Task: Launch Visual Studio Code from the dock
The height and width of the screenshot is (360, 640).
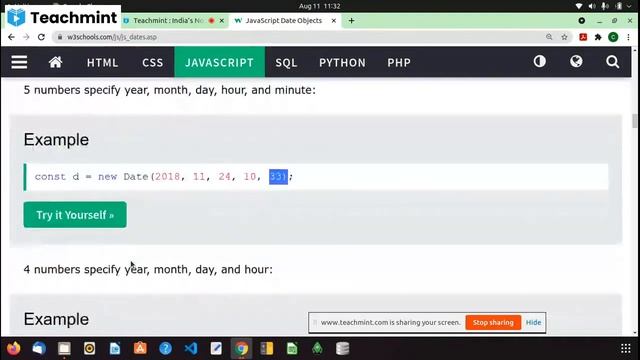Action: point(191,348)
